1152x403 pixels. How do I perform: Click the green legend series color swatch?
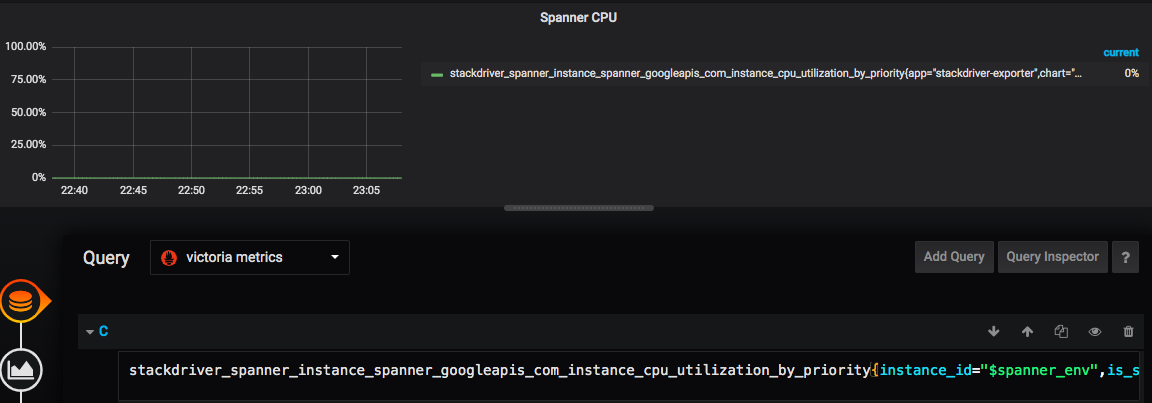(x=437, y=74)
